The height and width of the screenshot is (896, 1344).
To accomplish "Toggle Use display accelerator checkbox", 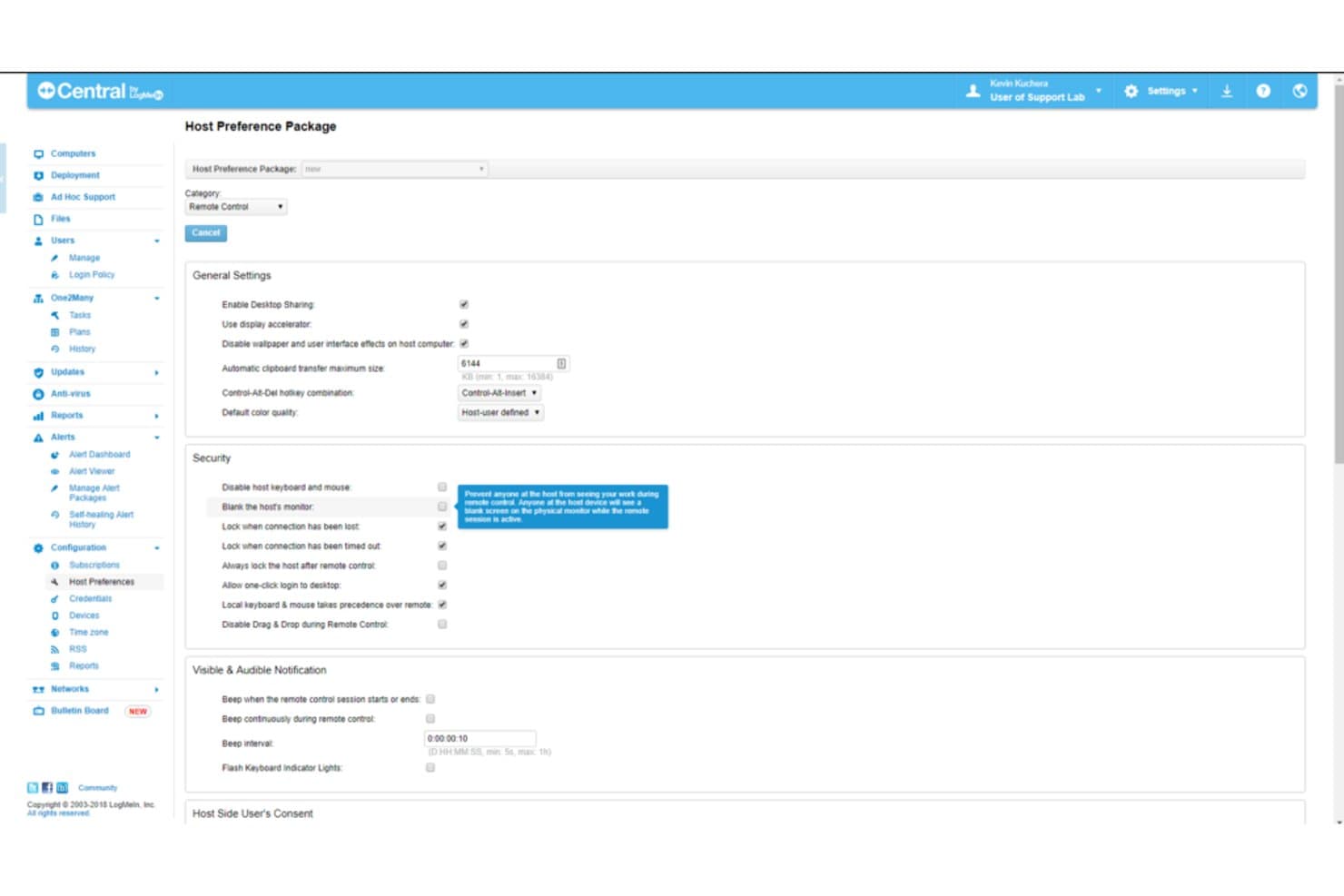I will (464, 324).
